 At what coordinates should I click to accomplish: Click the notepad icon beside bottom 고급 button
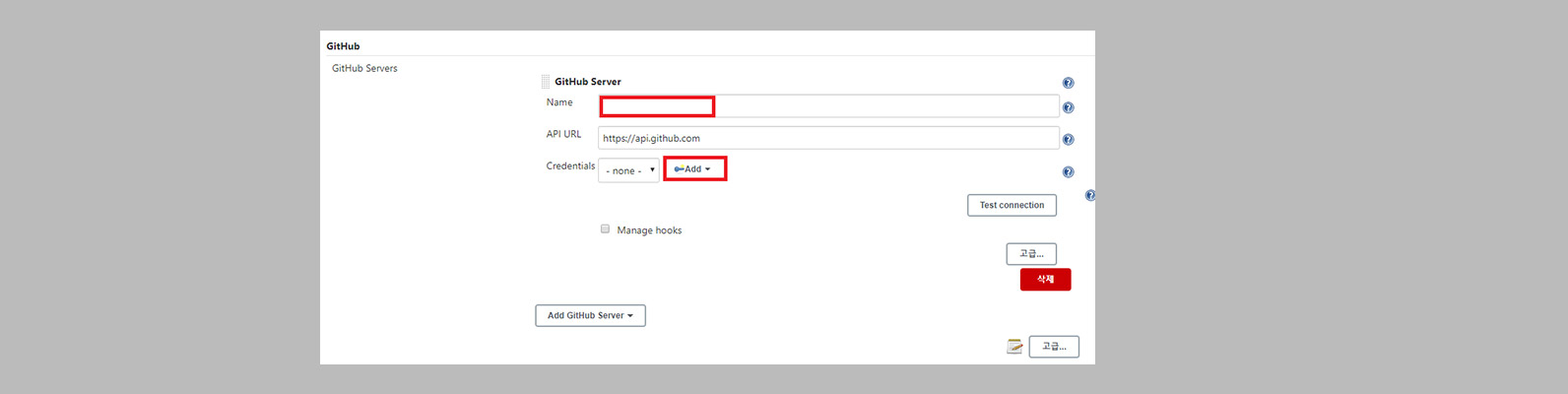1014,346
